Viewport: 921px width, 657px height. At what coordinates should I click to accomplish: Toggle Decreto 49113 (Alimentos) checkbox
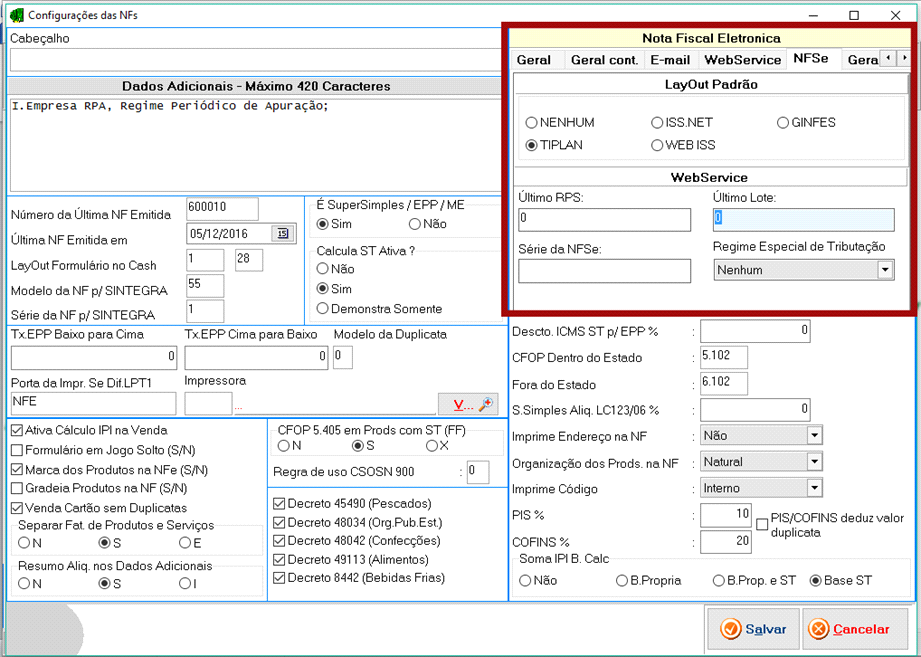[x=279, y=560]
